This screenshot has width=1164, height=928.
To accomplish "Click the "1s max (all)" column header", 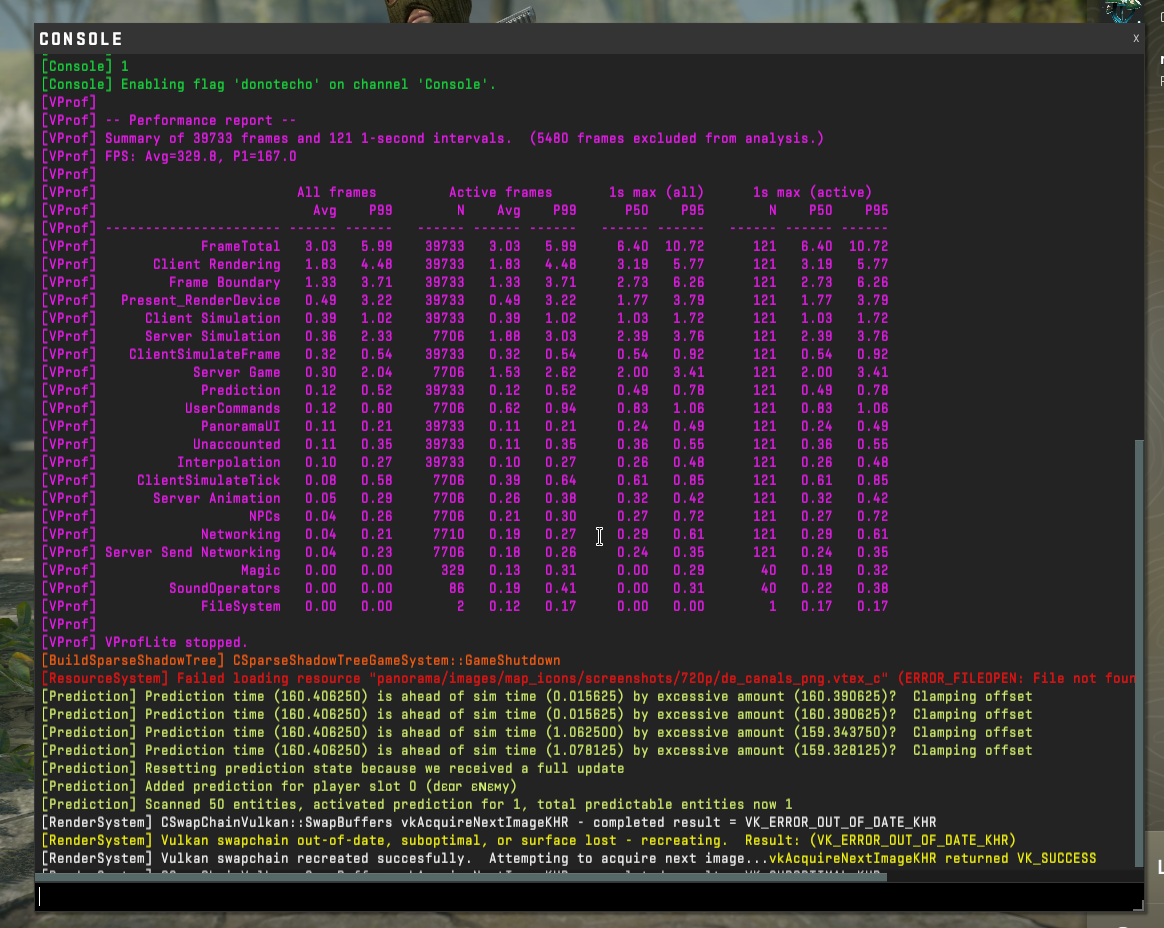I will point(656,192).
